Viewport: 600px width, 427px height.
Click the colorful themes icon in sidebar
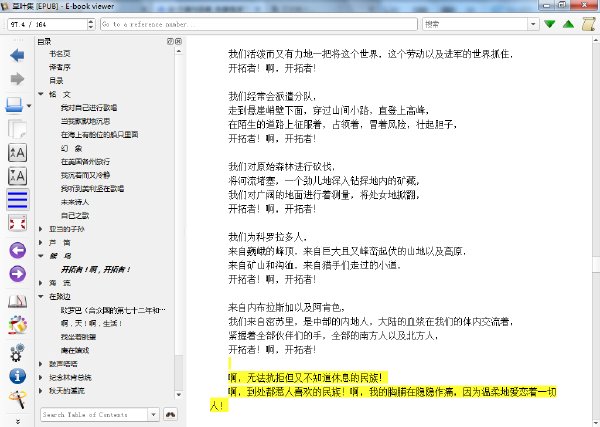(17, 325)
